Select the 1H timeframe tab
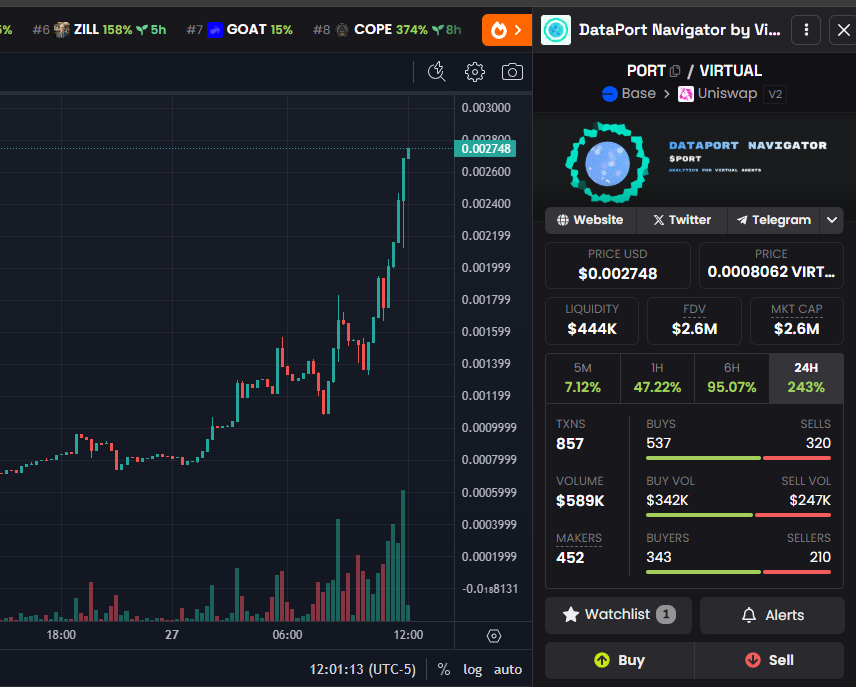856x687 pixels. [x=657, y=378]
